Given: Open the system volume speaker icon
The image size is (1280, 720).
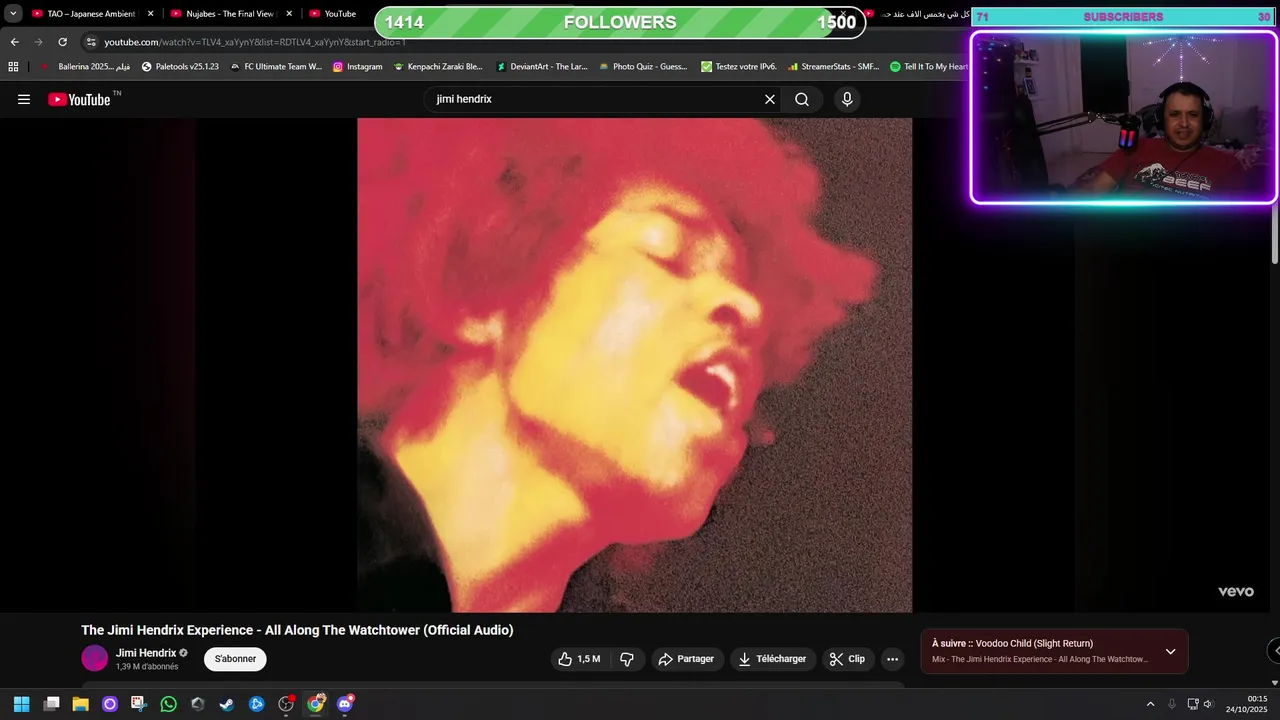Looking at the screenshot, I should pyautogui.click(x=1208, y=704).
